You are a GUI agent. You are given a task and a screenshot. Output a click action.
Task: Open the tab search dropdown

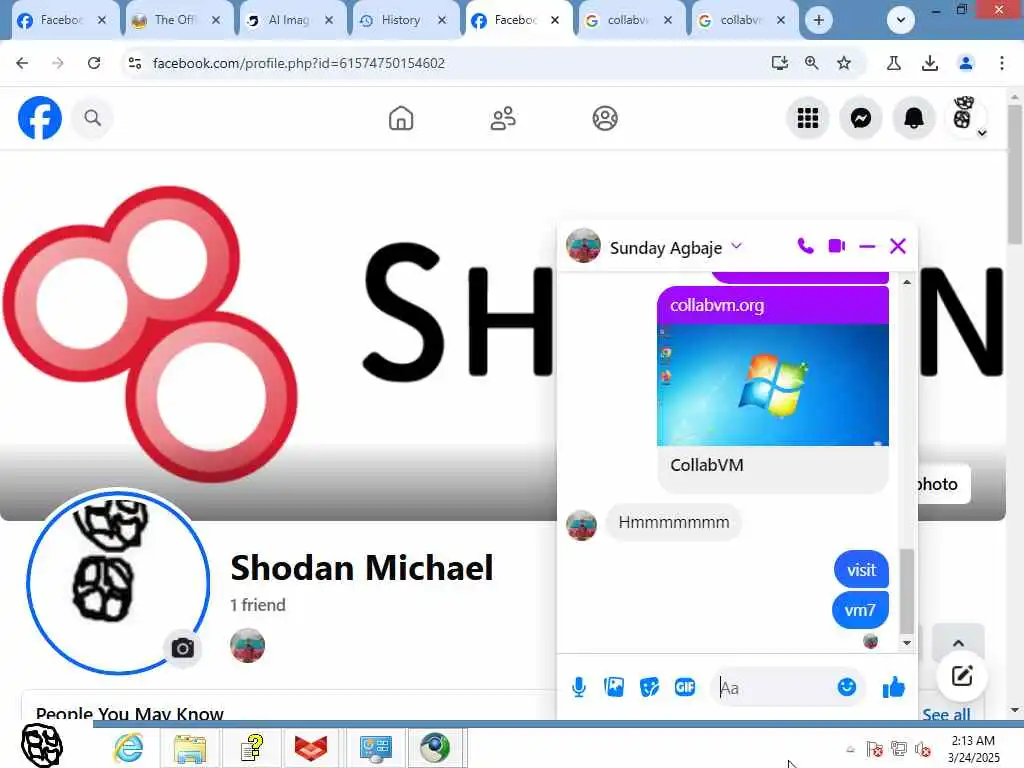pos(901,20)
